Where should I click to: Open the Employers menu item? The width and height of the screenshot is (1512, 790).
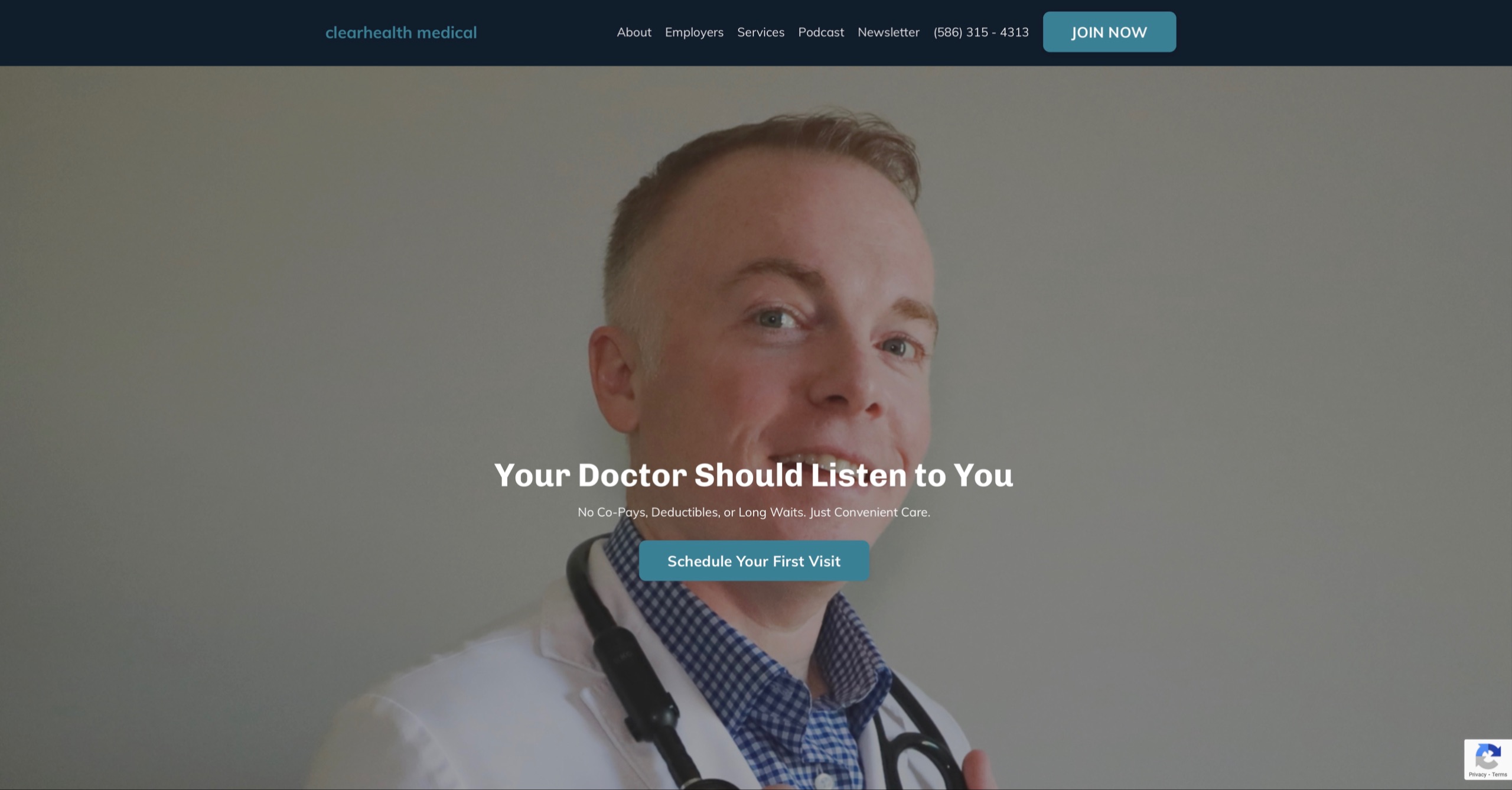(694, 32)
